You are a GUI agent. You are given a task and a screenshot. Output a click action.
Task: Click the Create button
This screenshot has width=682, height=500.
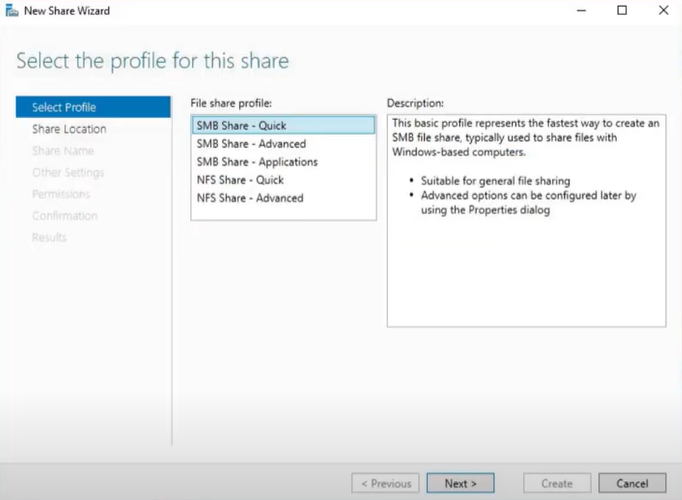pos(557,483)
